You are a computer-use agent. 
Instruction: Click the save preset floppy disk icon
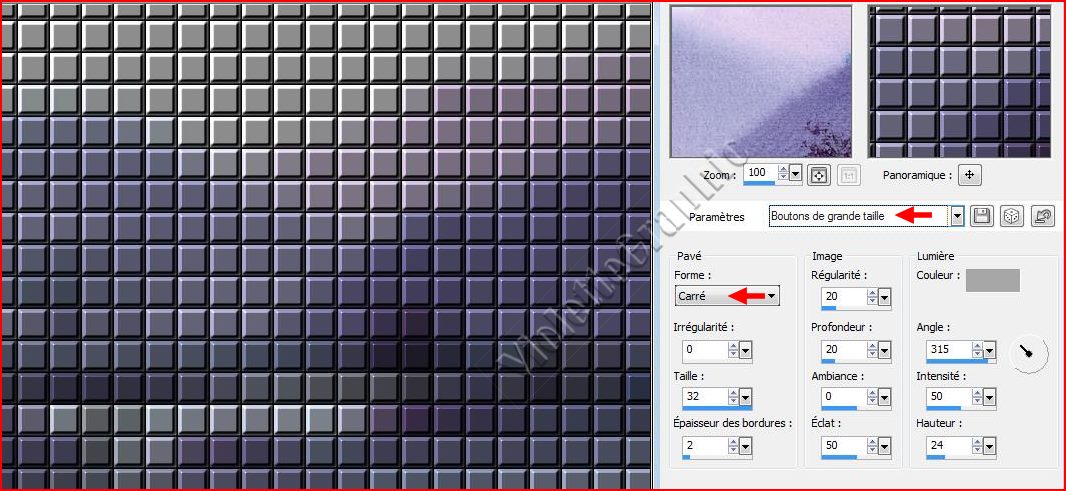[982, 216]
